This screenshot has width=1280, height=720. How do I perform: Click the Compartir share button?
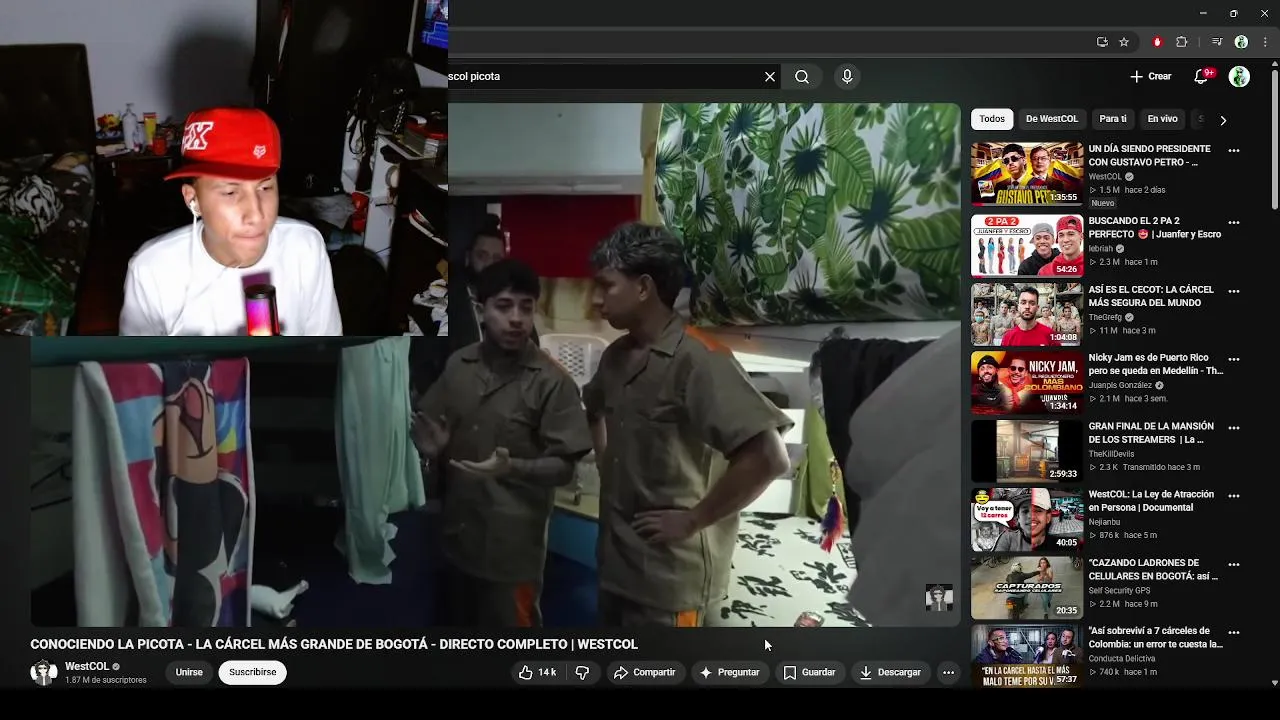coord(645,672)
